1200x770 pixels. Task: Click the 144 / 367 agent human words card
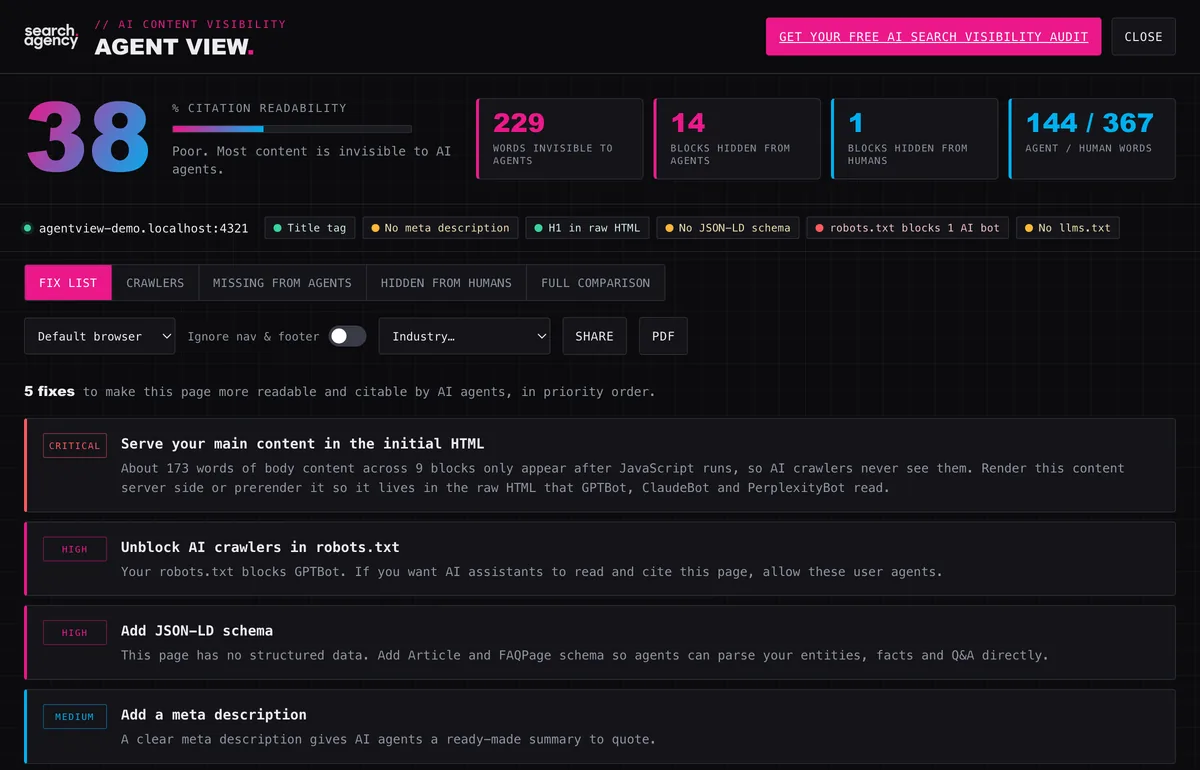pyautogui.click(x=1092, y=138)
